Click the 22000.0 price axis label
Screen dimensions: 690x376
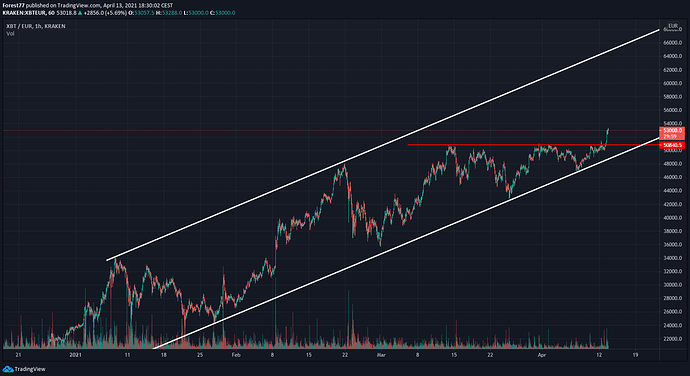pos(672,339)
